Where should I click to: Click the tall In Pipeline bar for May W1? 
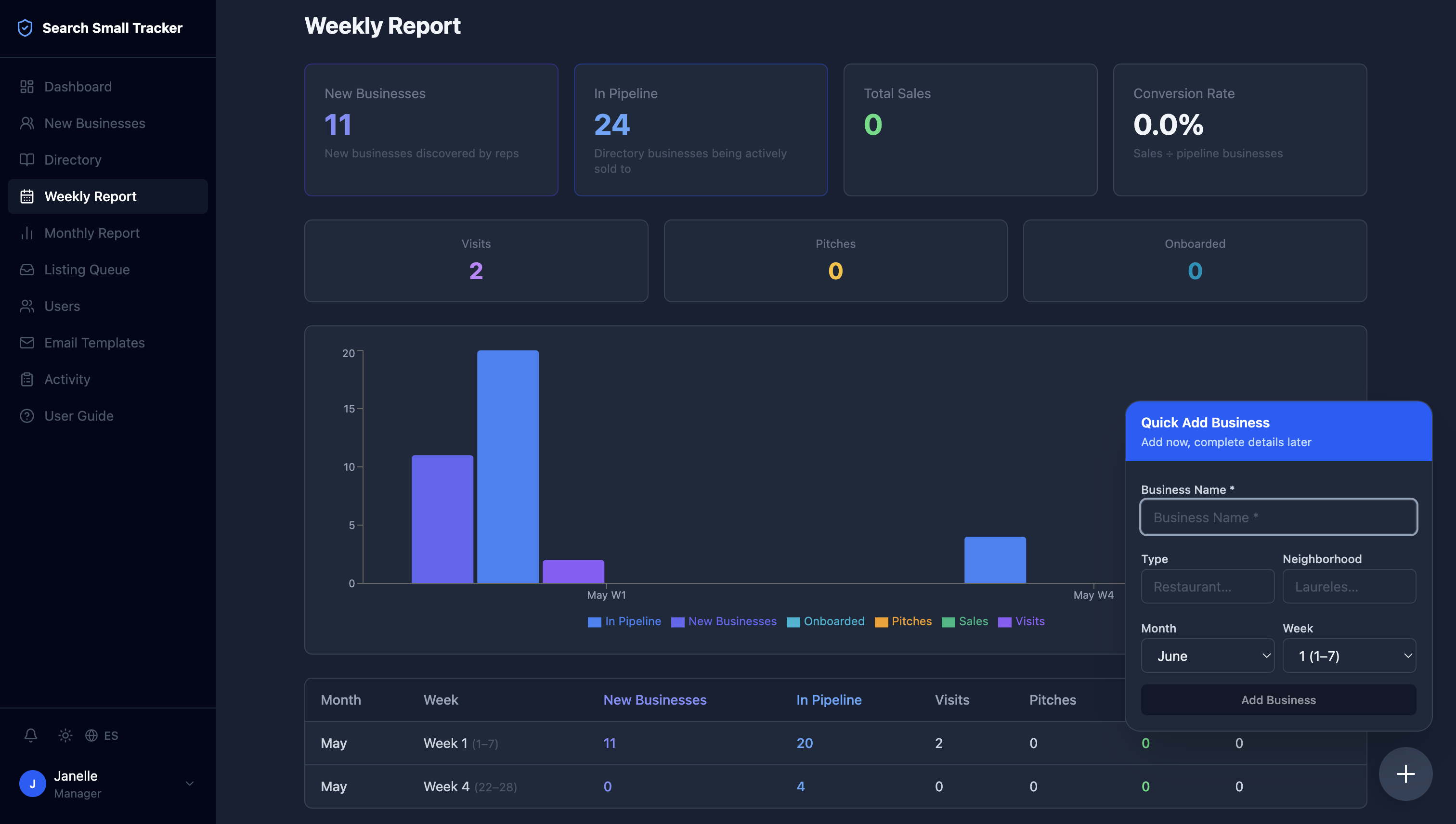point(508,466)
